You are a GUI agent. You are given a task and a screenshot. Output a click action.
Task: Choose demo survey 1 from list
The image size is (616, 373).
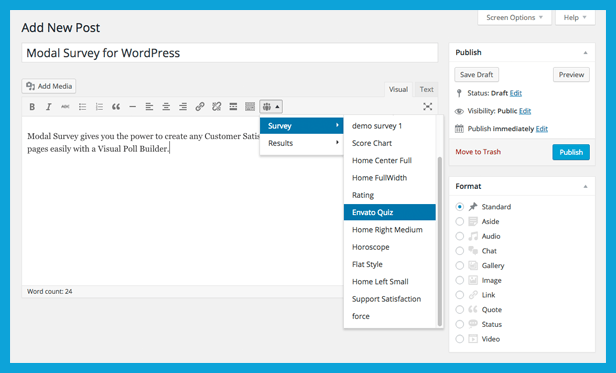pos(390,126)
